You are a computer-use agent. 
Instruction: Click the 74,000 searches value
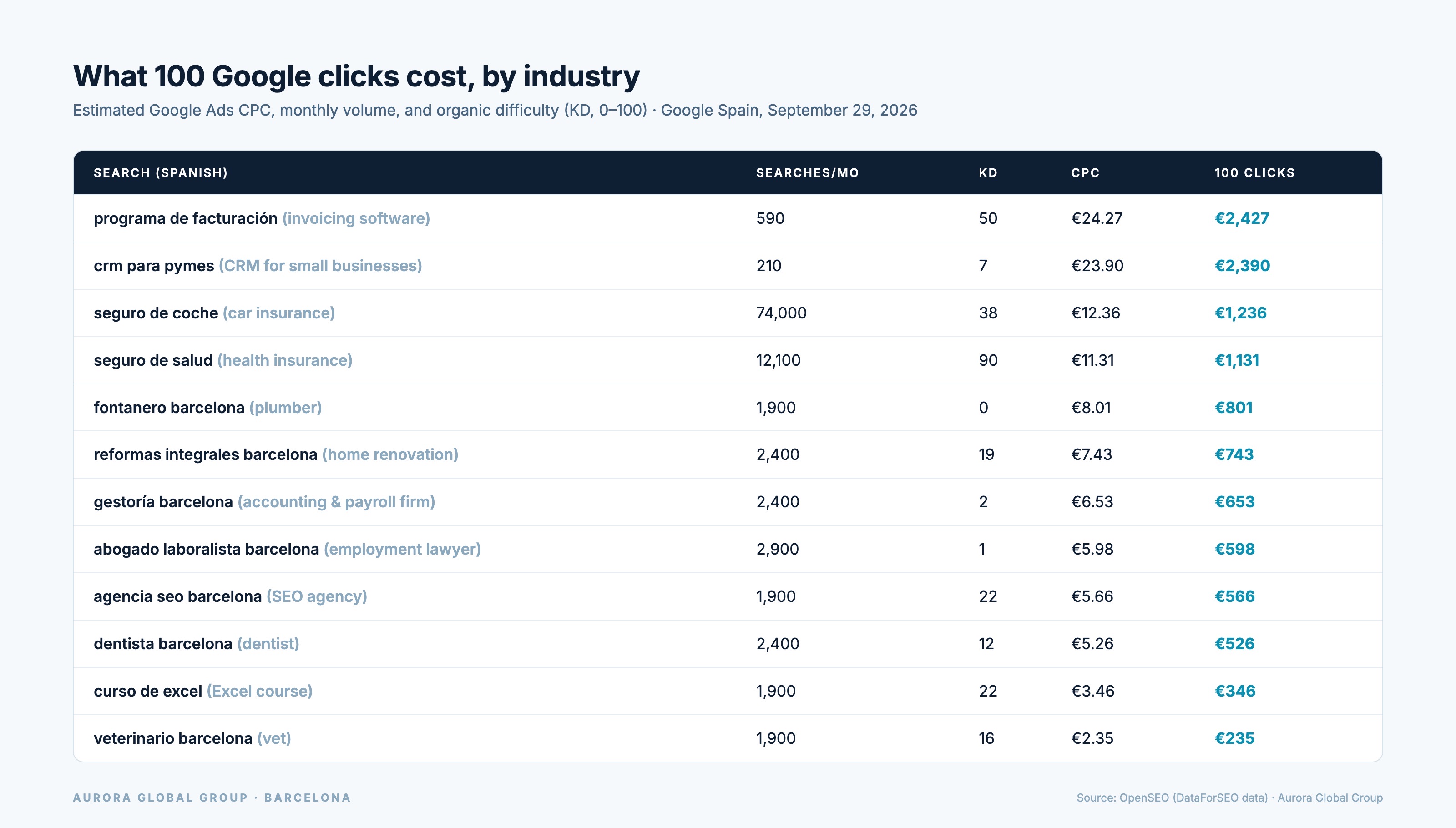pyautogui.click(x=781, y=313)
